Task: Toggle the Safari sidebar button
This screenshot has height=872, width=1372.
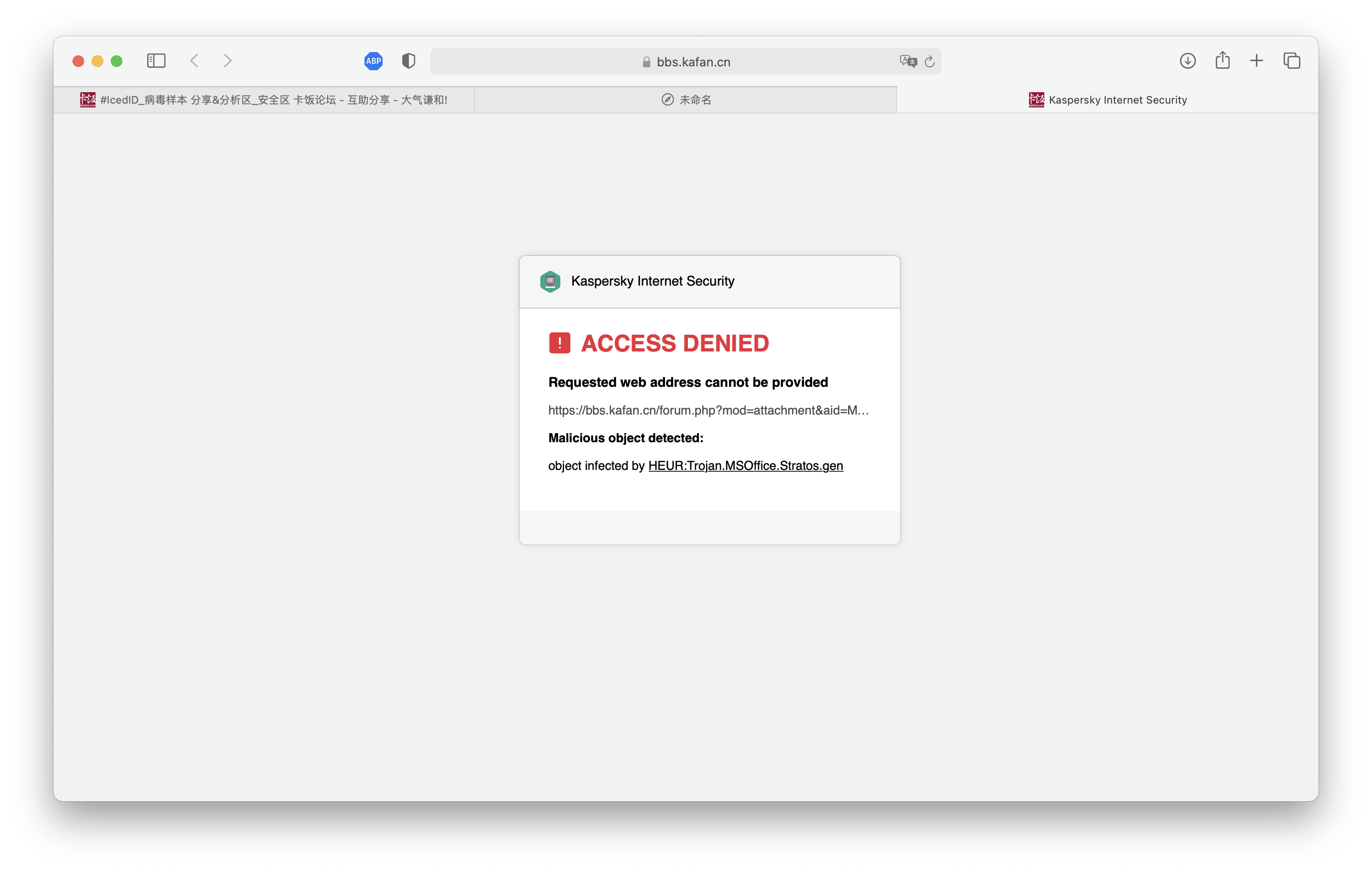Action: [x=156, y=61]
